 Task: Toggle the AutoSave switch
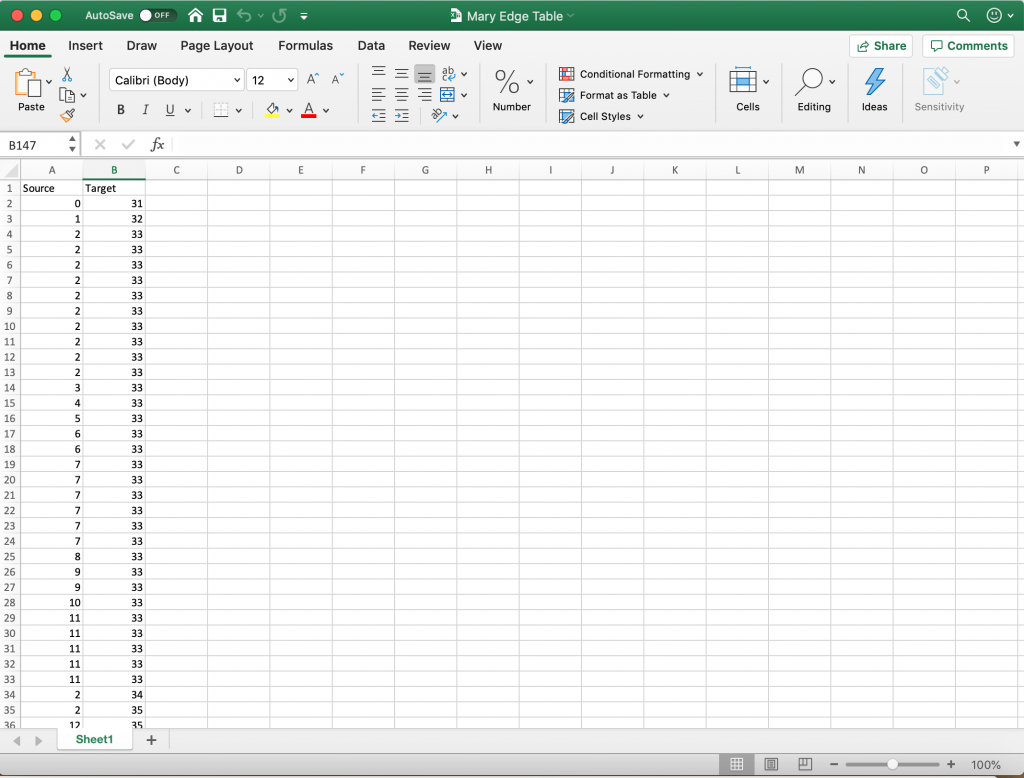click(x=158, y=16)
